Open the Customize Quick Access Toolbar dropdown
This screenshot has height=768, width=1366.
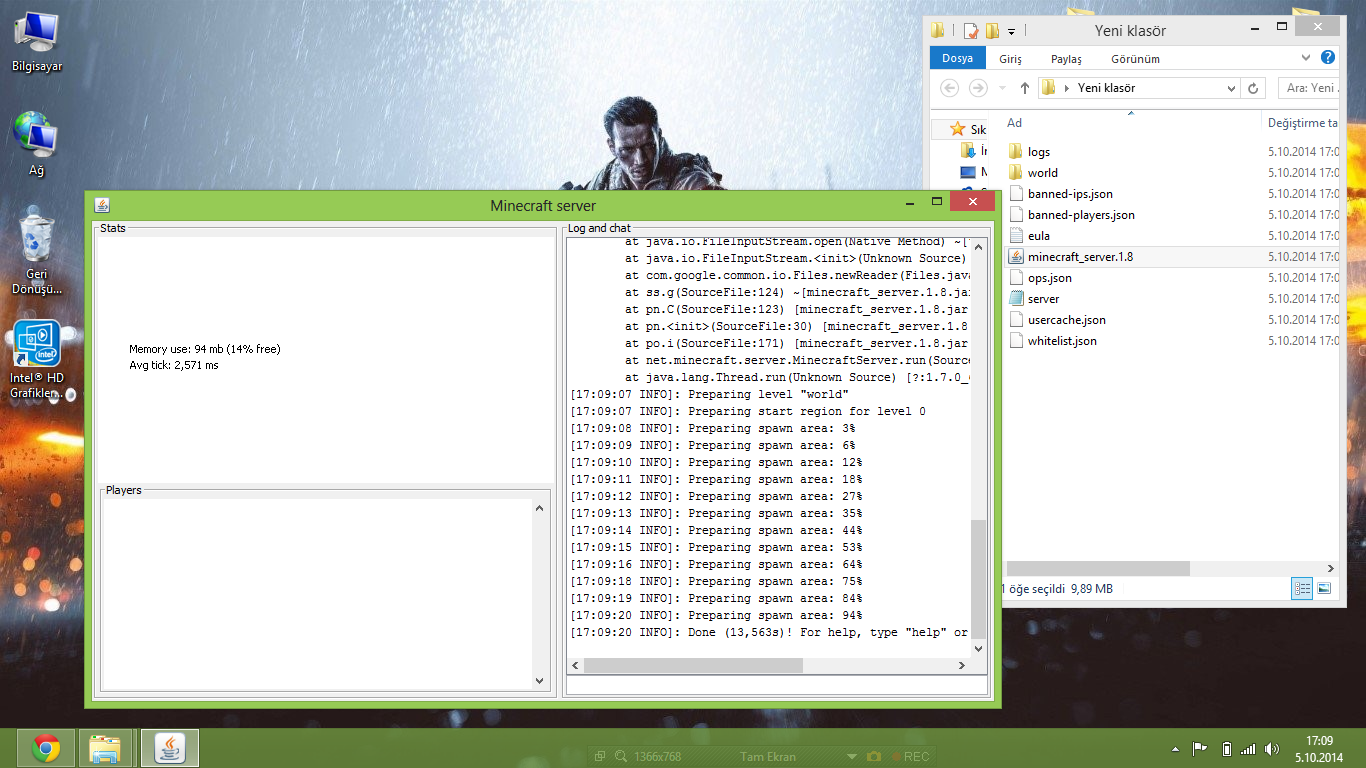click(x=1012, y=31)
